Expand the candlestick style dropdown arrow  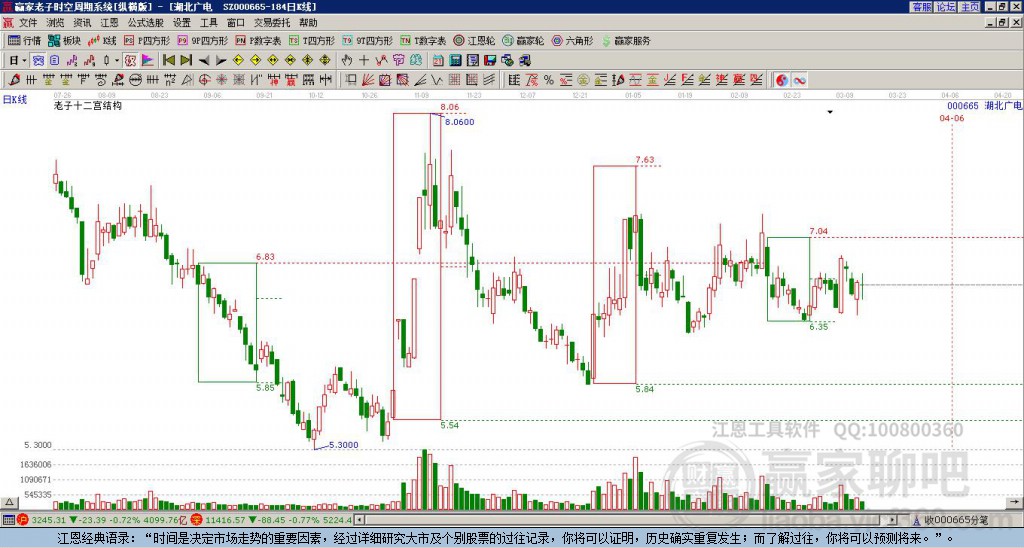tap(117, 61)
